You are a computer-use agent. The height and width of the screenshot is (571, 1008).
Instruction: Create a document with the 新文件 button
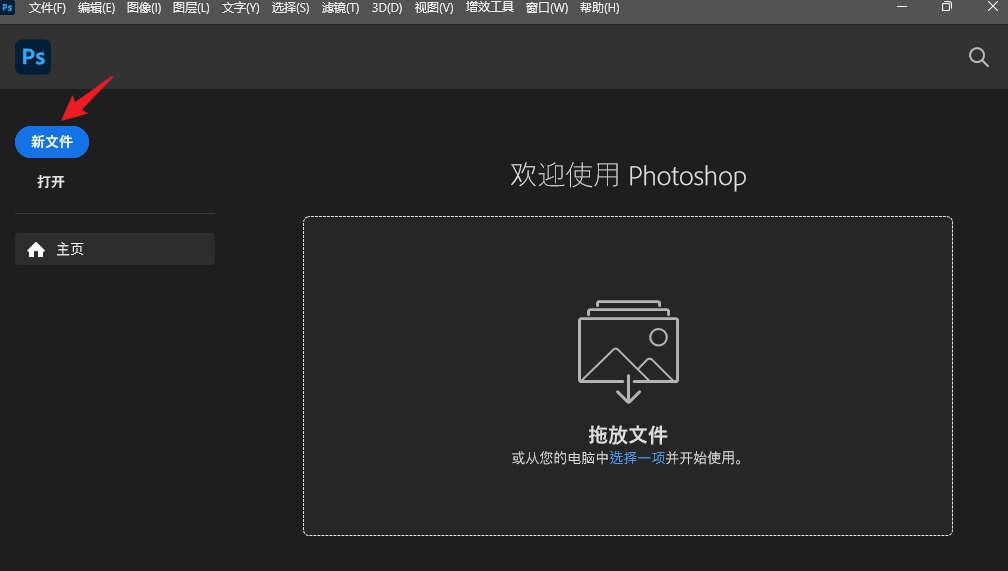coord(52,142)
